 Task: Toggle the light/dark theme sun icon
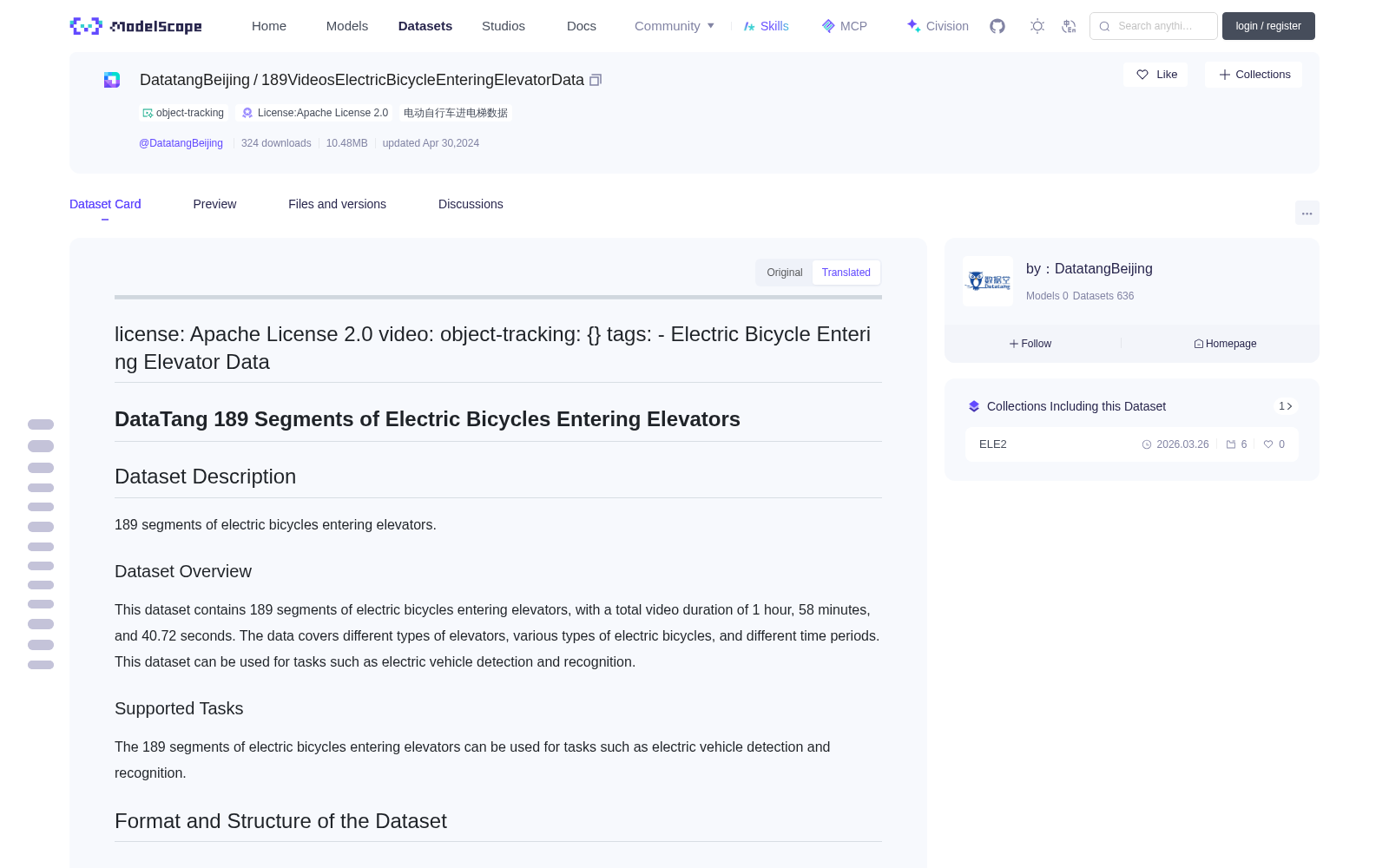pos(1037,26)
